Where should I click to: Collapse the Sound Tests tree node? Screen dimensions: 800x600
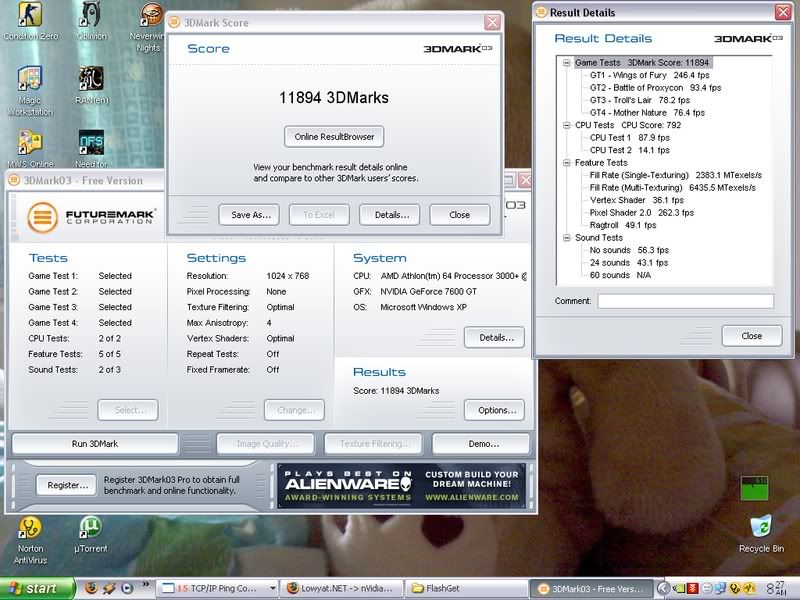tap(567, 237)
